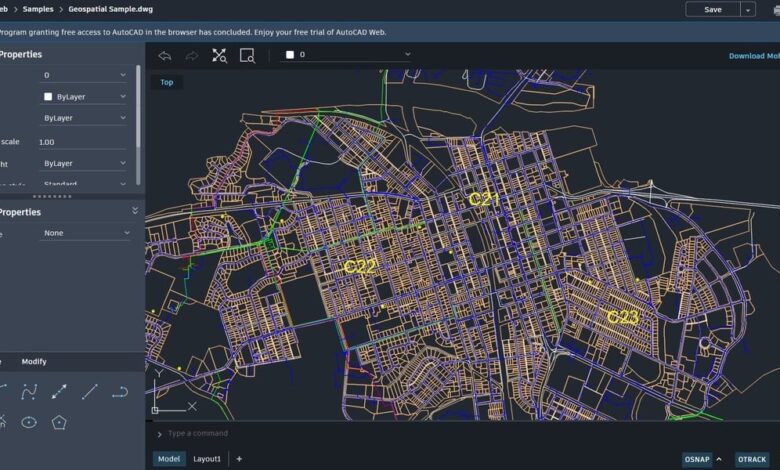
Task: Edit the linetype scale 1.00 field
Action: (x=83, y=142)
